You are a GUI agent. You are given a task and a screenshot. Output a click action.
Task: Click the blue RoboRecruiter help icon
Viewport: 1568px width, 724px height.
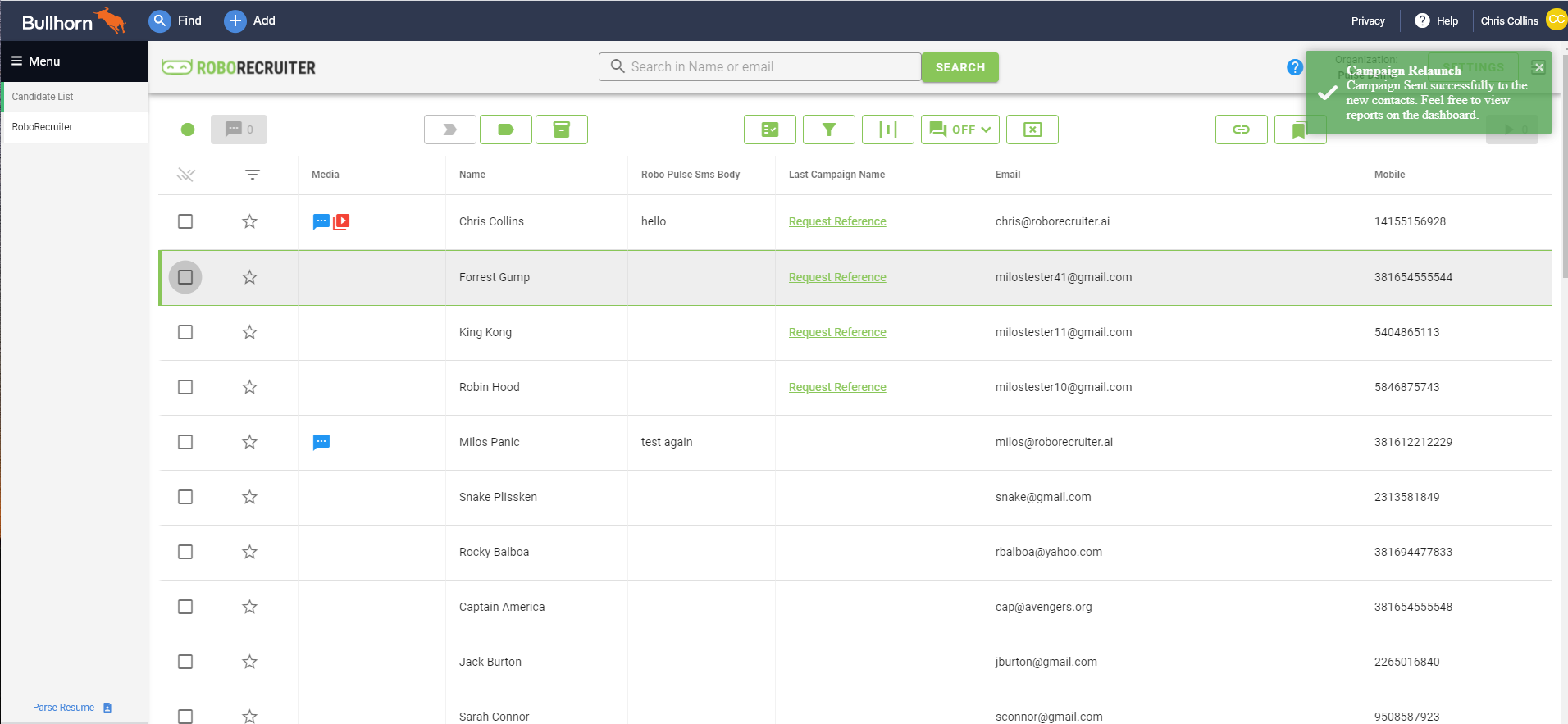click(1295, 67)
